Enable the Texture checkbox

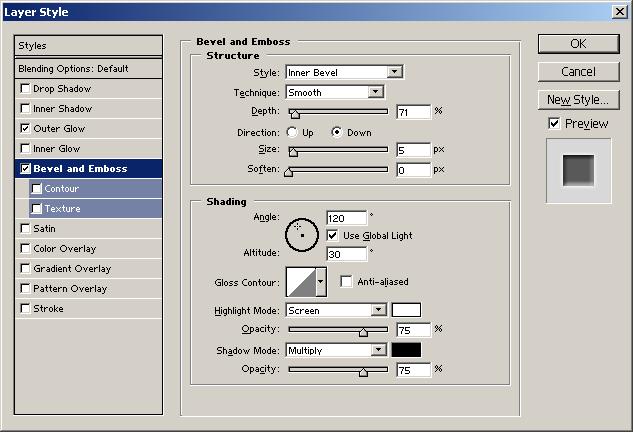point(36,209)
